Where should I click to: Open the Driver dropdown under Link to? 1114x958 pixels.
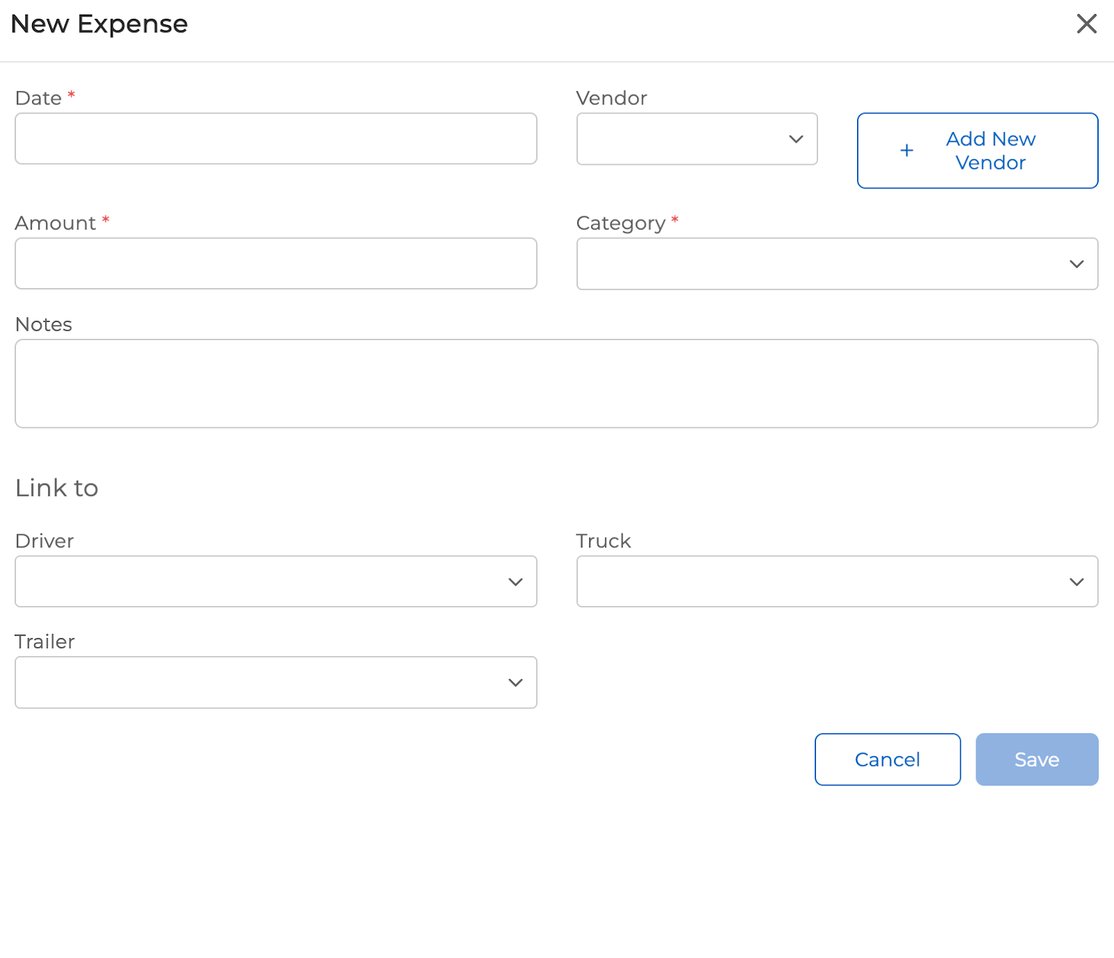(x=276, y=581)
